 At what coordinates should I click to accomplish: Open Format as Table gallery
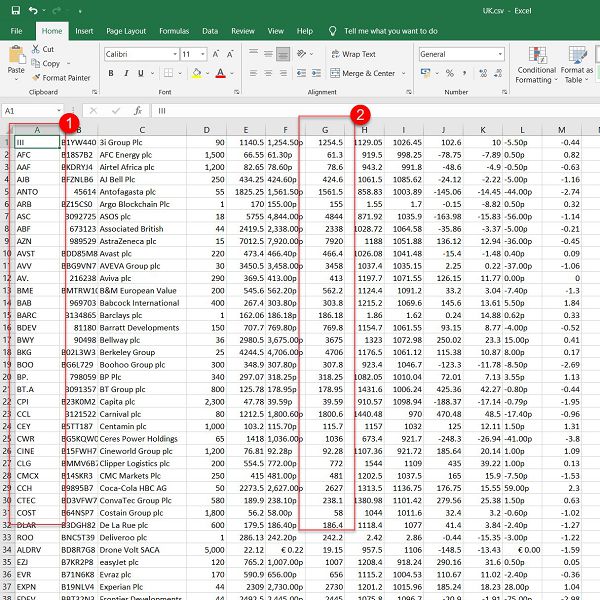(576, 64)
